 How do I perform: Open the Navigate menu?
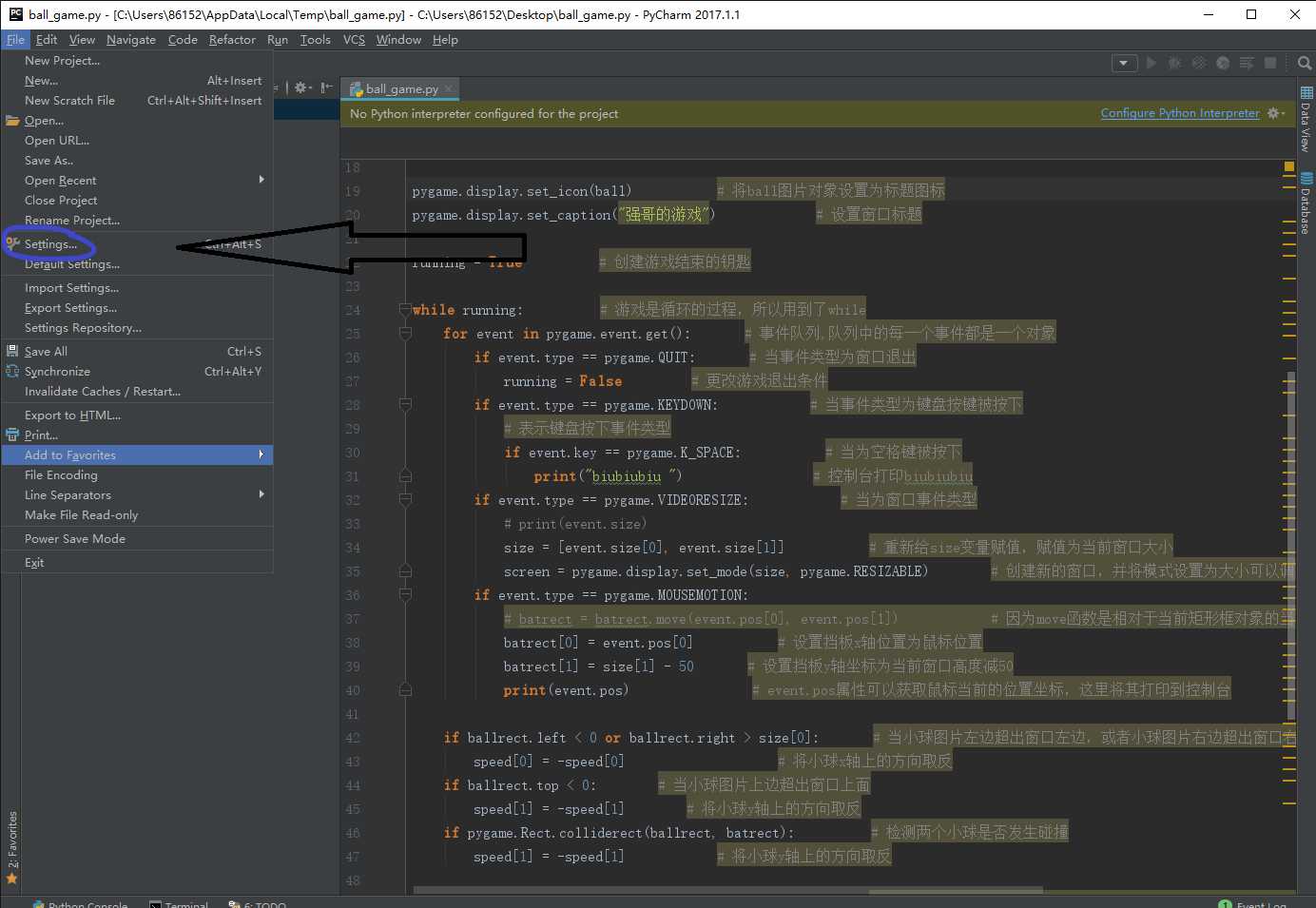131,40
